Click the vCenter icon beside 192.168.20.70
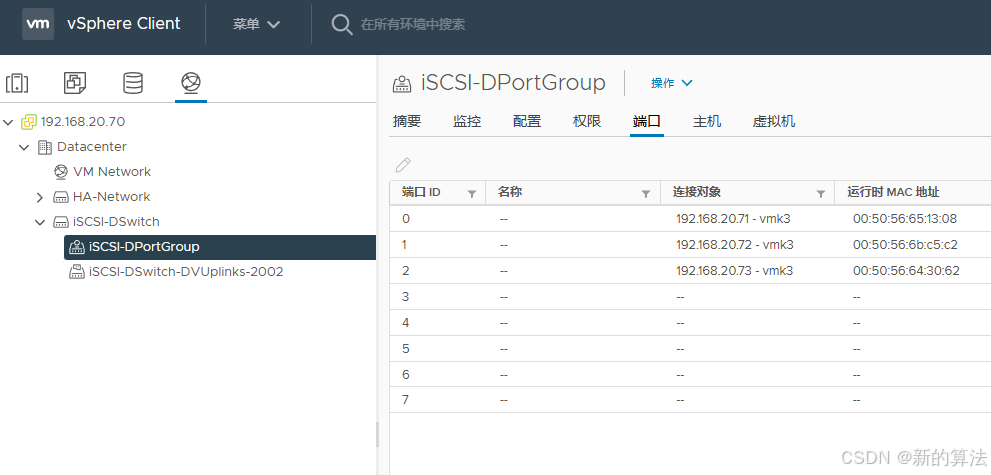The height and width of the screenshot is (475, 991). (29, 121)
